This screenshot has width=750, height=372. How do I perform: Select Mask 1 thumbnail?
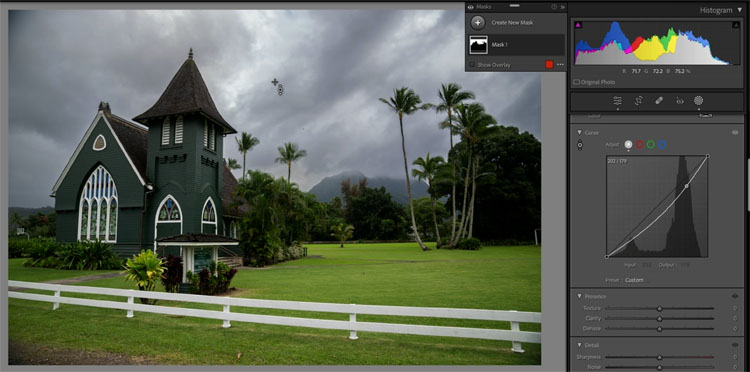478,44
